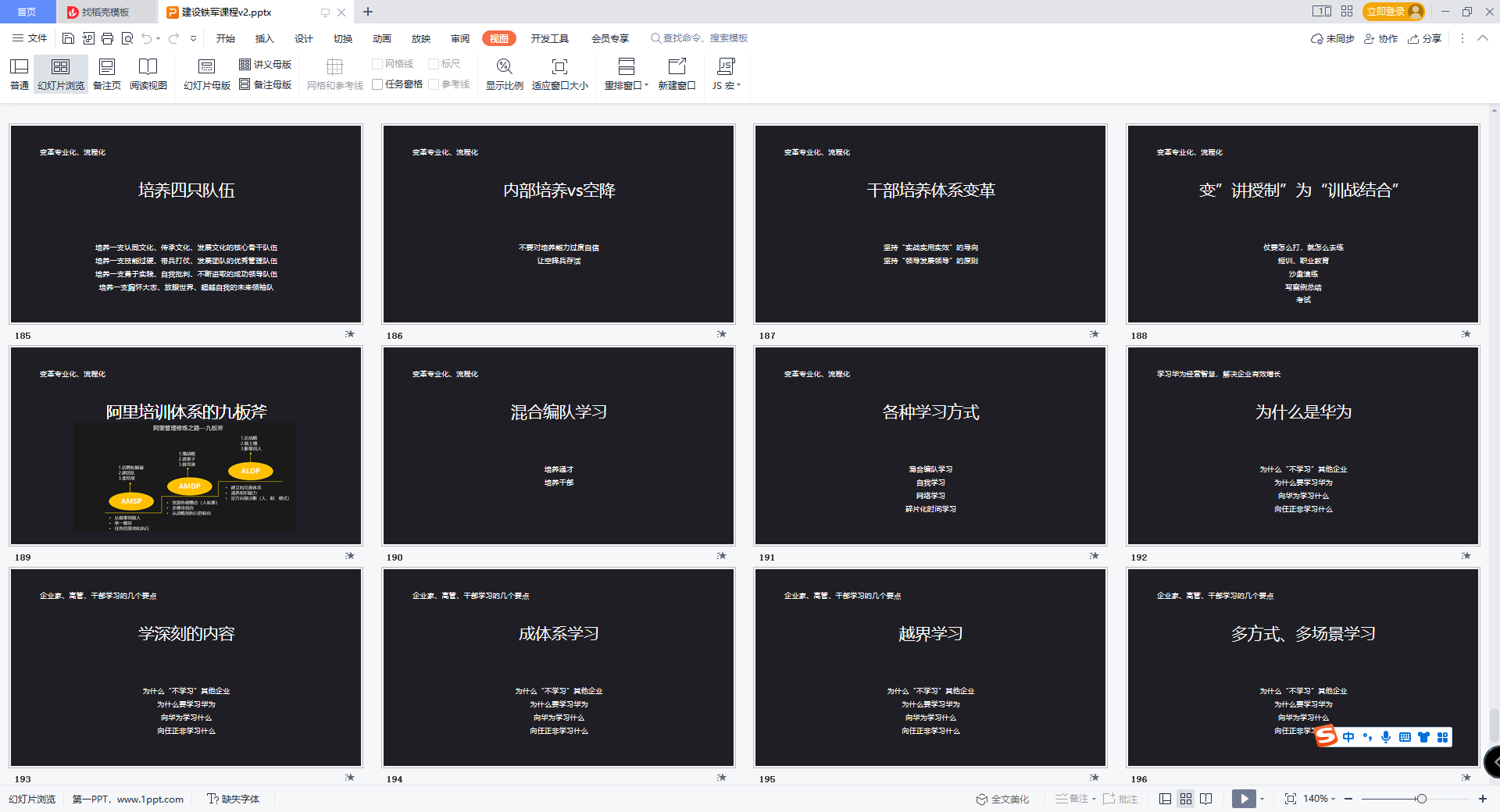This screenshot has height=812, width=1500.
Task: Start slideshow from status bar play button
Action: click(x=1244, y=799)
